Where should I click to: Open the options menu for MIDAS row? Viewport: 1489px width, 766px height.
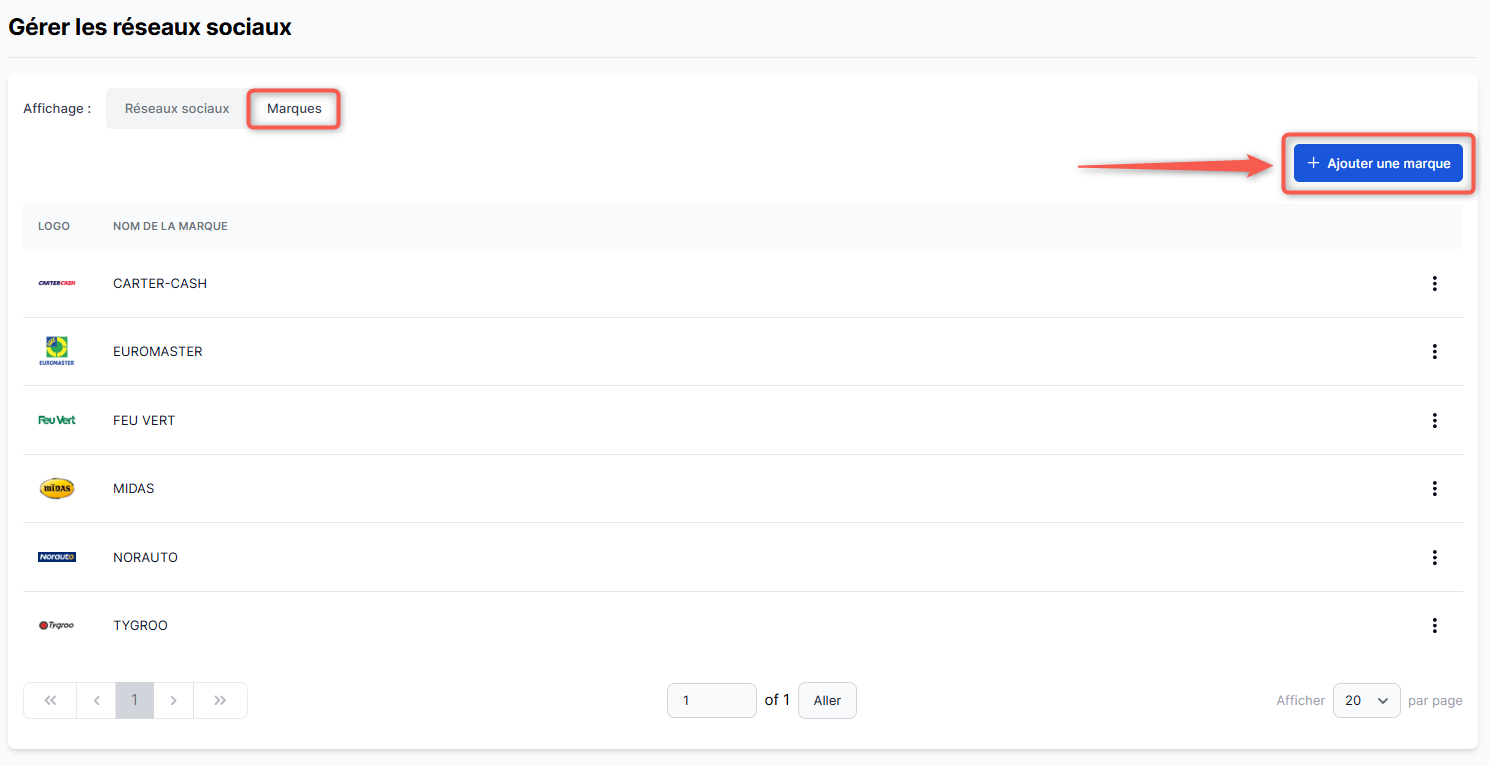coord(1434,489)
